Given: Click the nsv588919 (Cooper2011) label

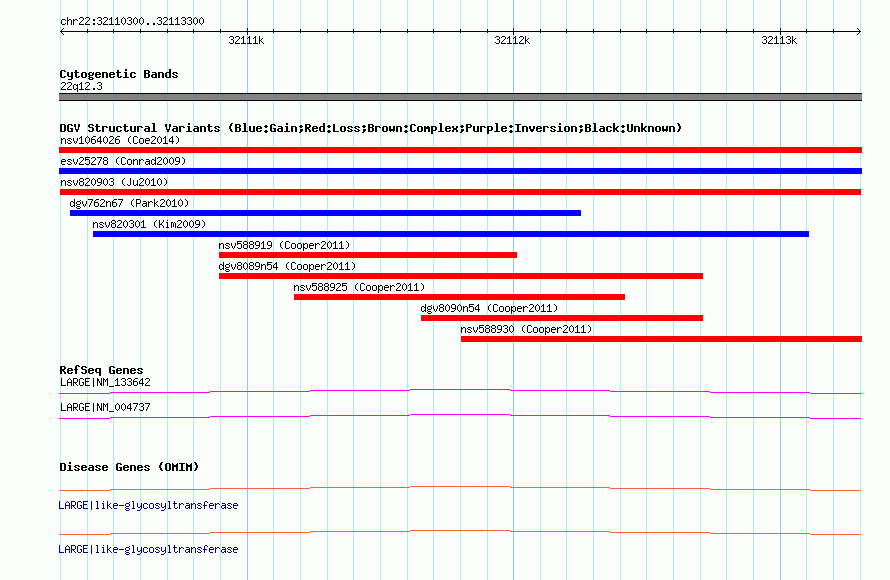Looking at the screenshot, I should point(284,245).
